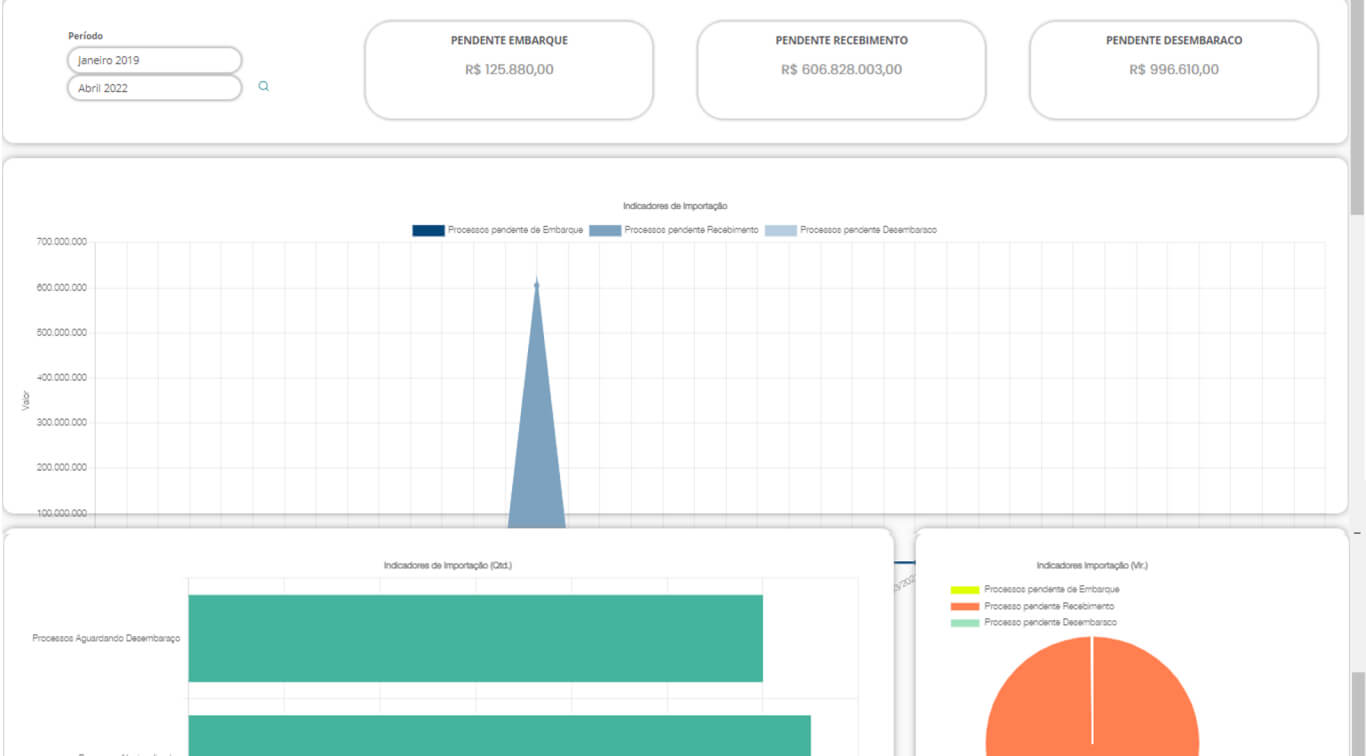Click the period search magnifier icon
This screenshot has height=756, width=1366.
pos(264,87)
